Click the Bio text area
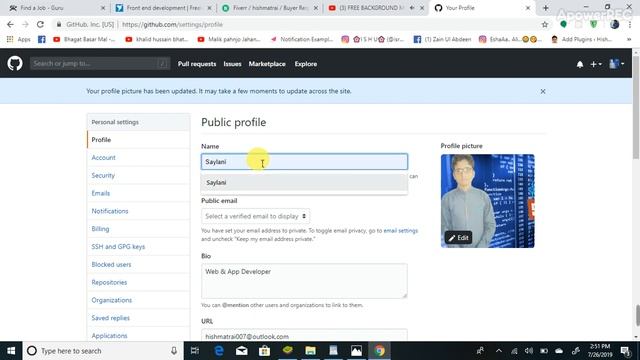640x360 pixels. (304, 281)
